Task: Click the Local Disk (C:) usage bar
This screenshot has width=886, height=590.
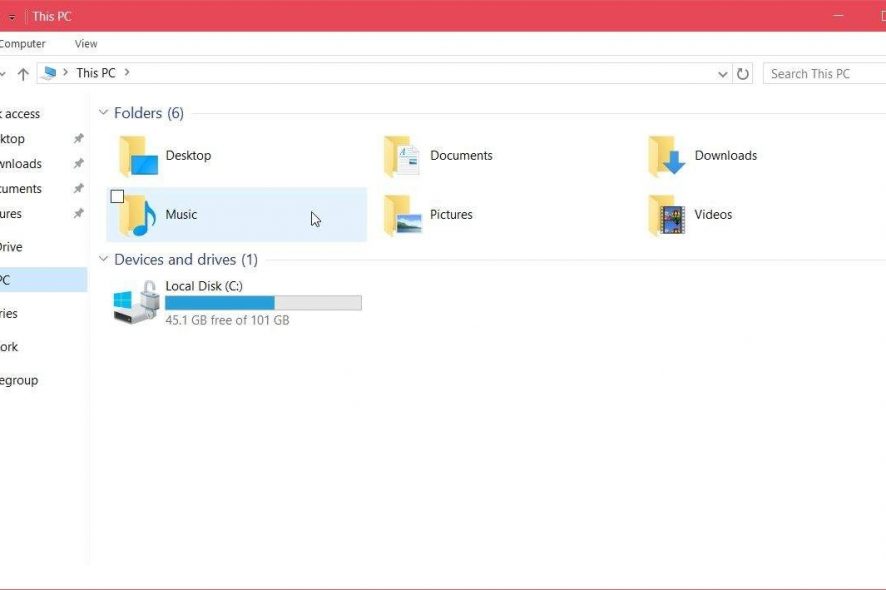Action: point(263,303)
